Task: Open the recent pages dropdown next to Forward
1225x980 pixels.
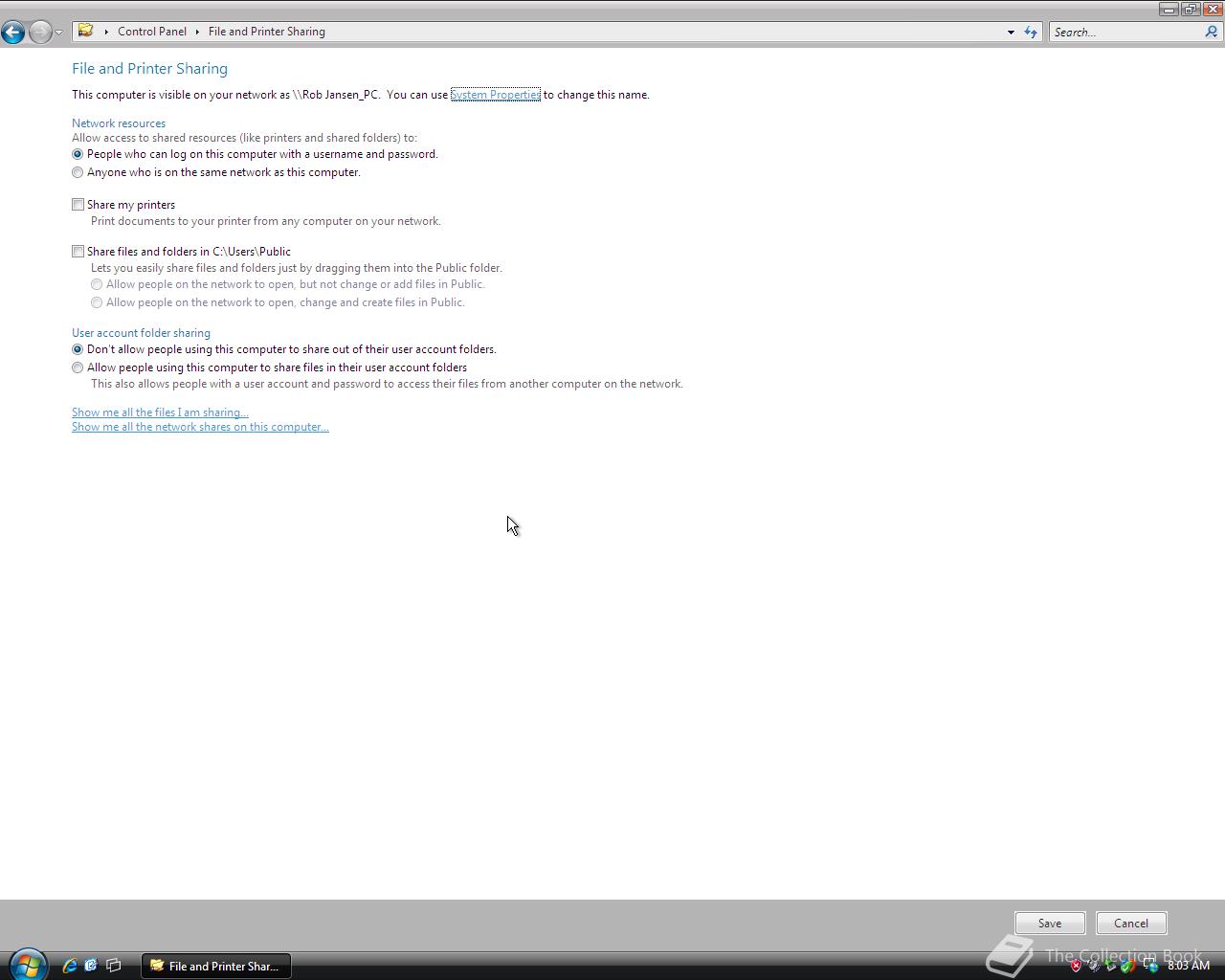Action: click(x=58, y=33)
